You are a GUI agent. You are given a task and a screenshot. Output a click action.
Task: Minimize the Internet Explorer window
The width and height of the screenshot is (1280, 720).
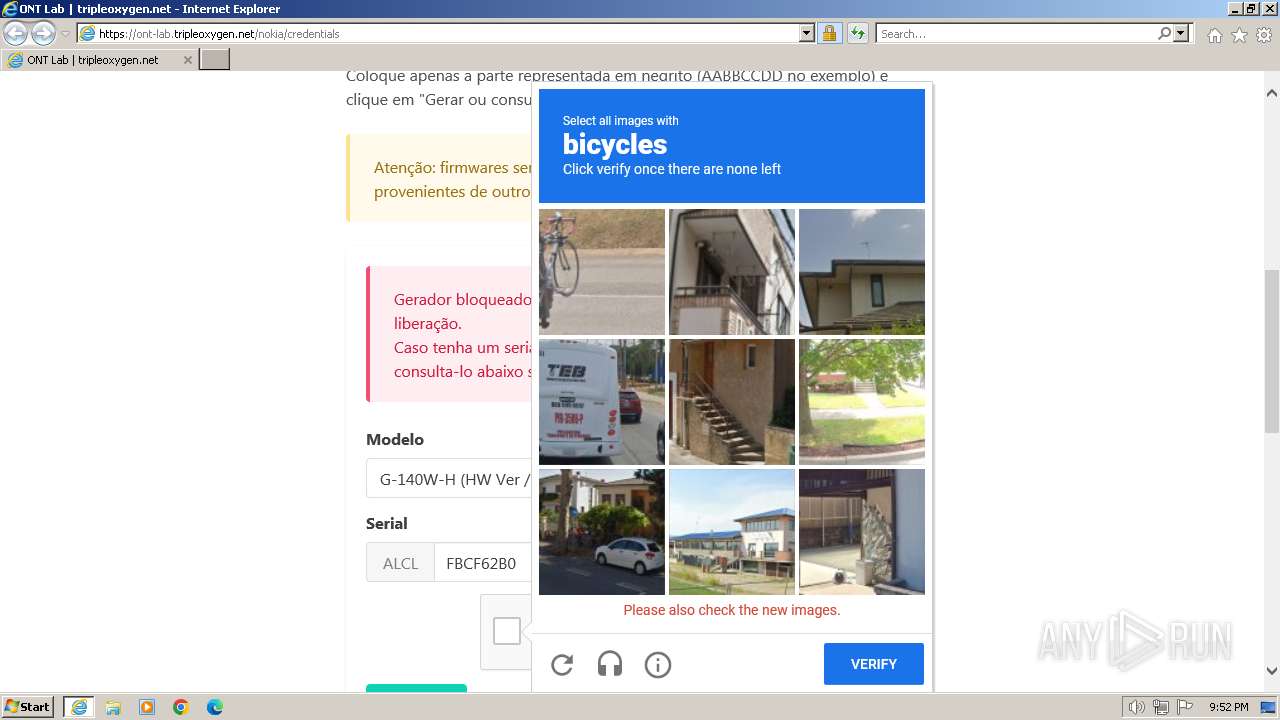click(x=1234, y=9)
